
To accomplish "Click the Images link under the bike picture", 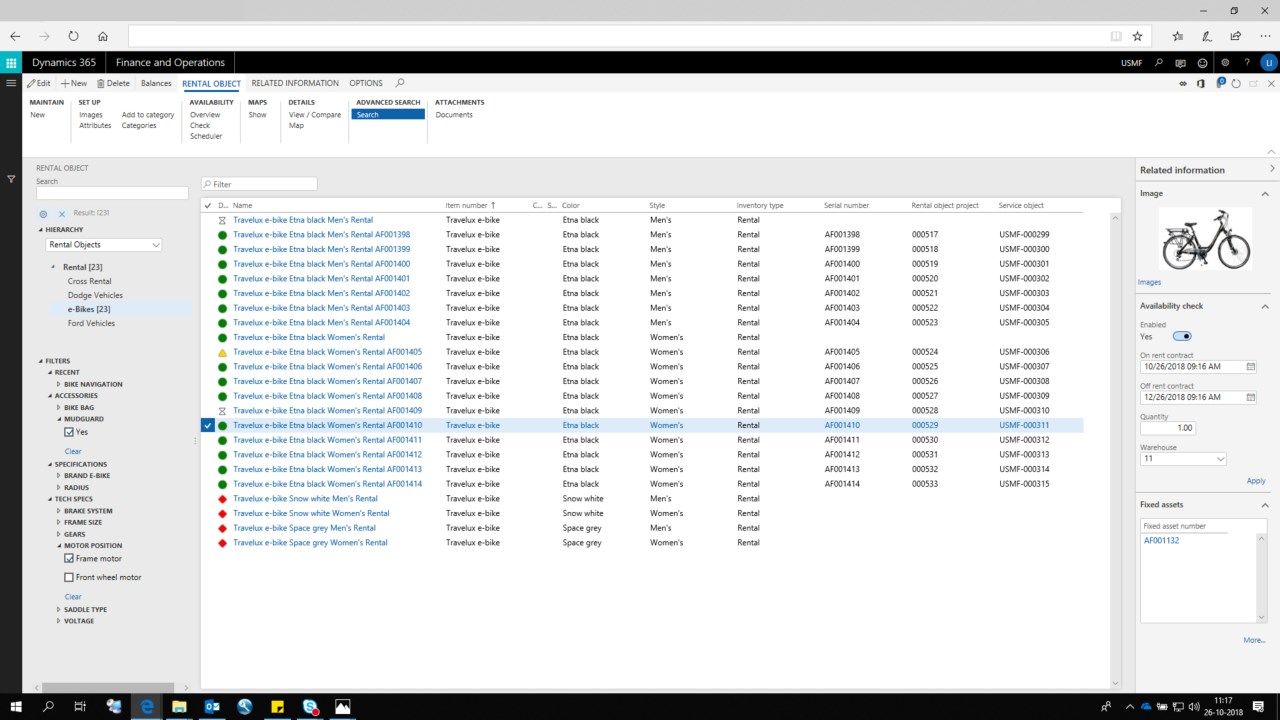I will point(1149,282).
